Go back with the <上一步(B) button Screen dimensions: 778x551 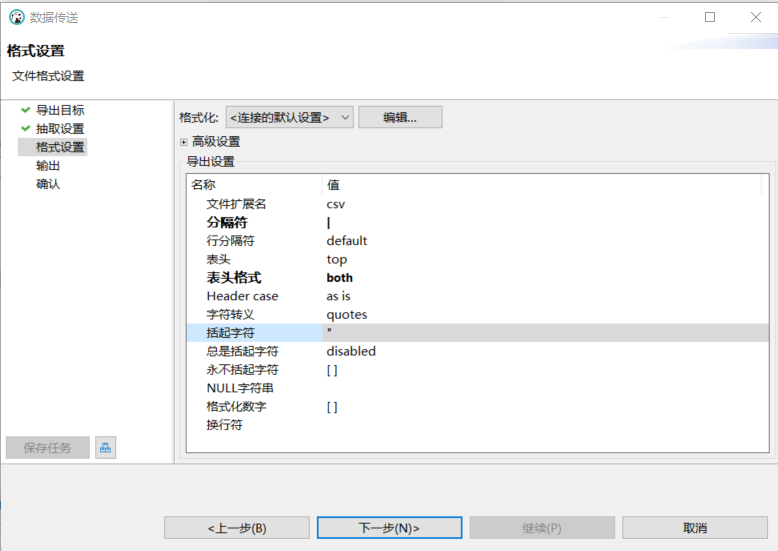coord(237,528)
